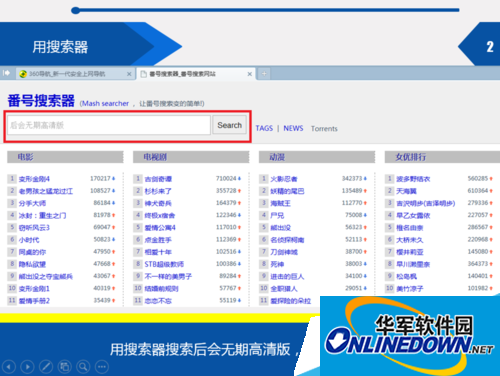Open TV series entry 相爱十年
Screen dimensions: 500x376
(x=158, y=252)
